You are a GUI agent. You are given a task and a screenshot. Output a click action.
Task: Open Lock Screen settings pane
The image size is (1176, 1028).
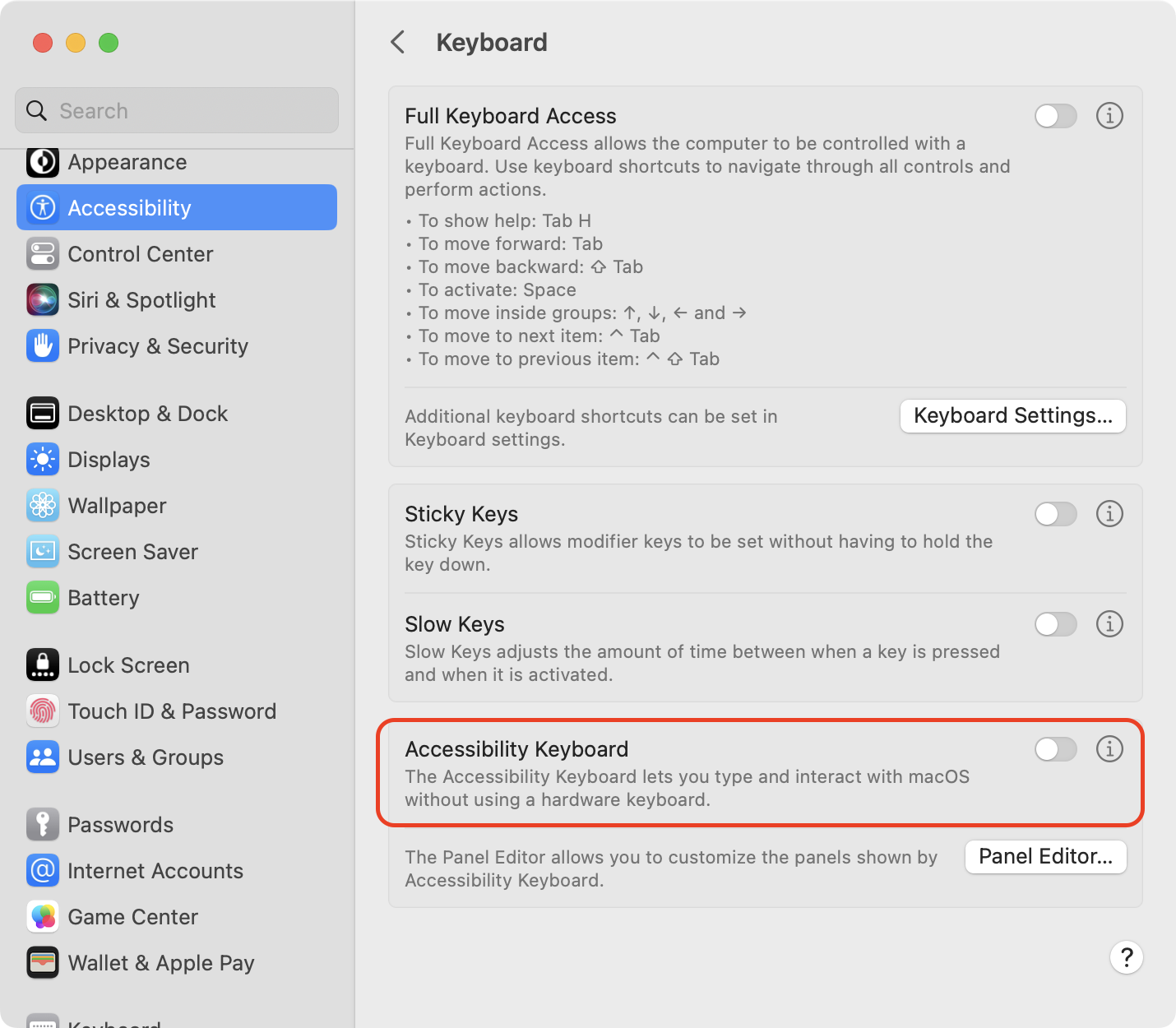coord(128,665)
